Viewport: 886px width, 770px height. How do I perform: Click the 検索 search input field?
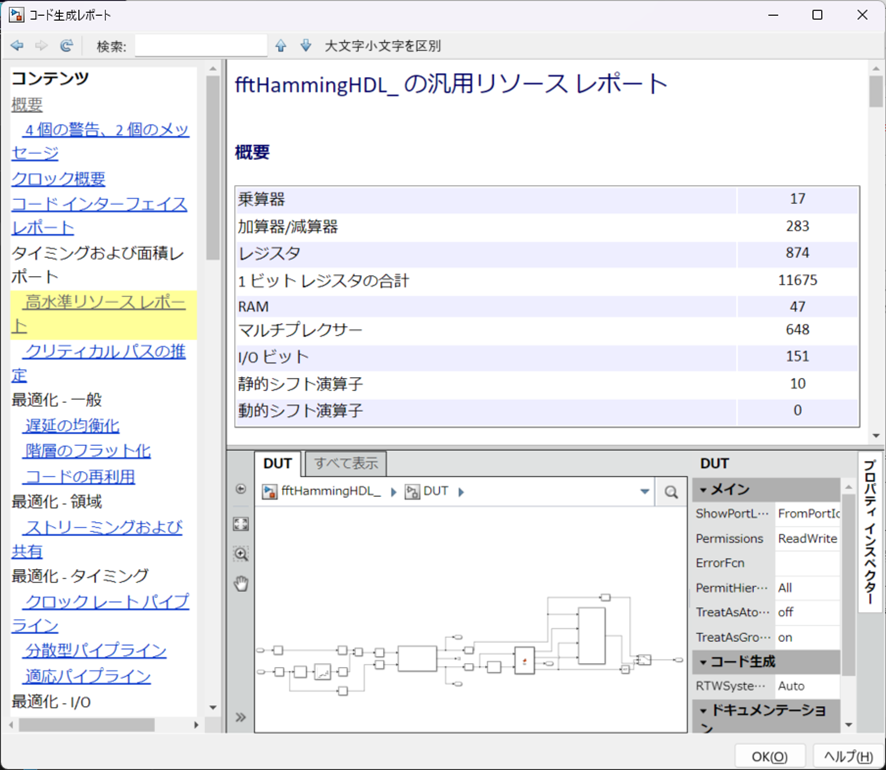click(x=200, y=46)
